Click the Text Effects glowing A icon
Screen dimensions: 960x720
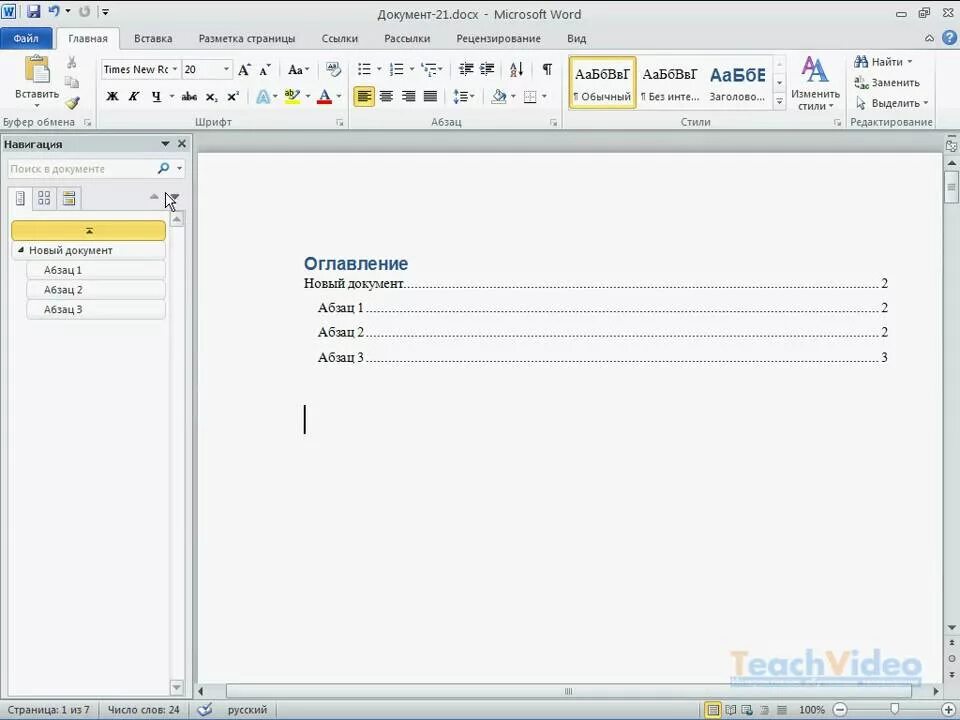263,97
